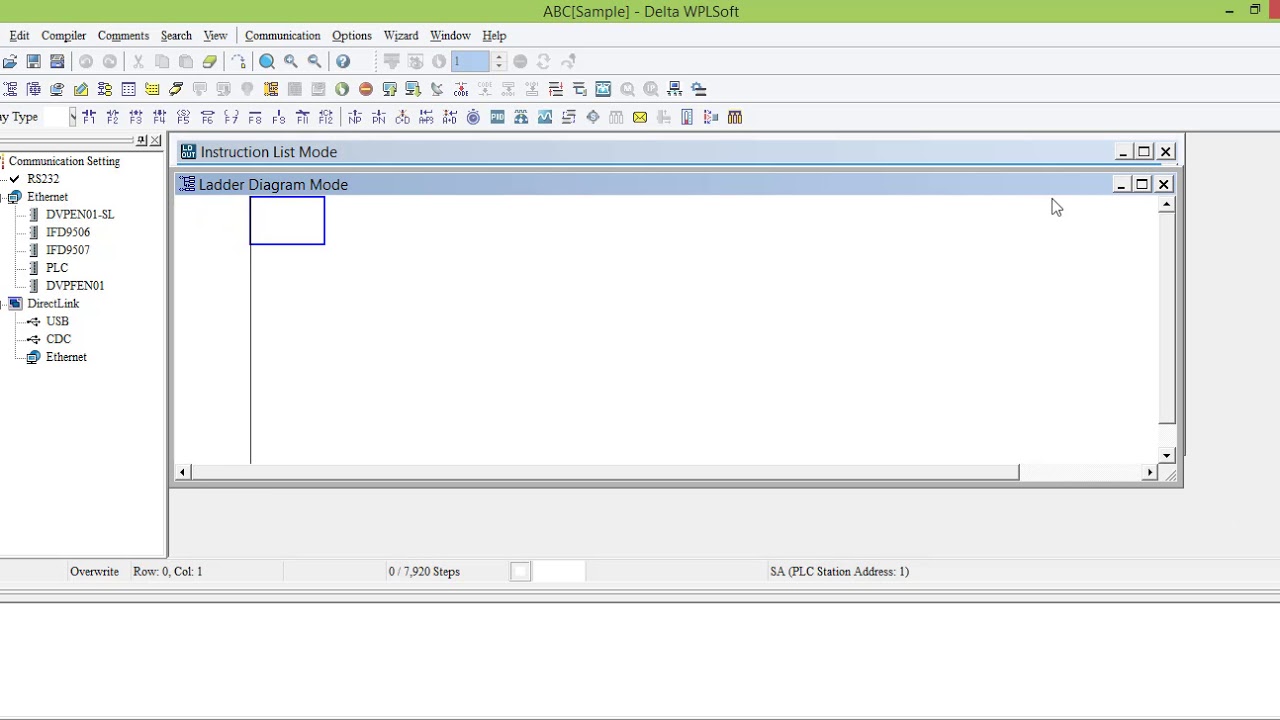Viewport: 1280px width, 720px height.
Task: Click the Stop red circle icon
Action: 366,89
